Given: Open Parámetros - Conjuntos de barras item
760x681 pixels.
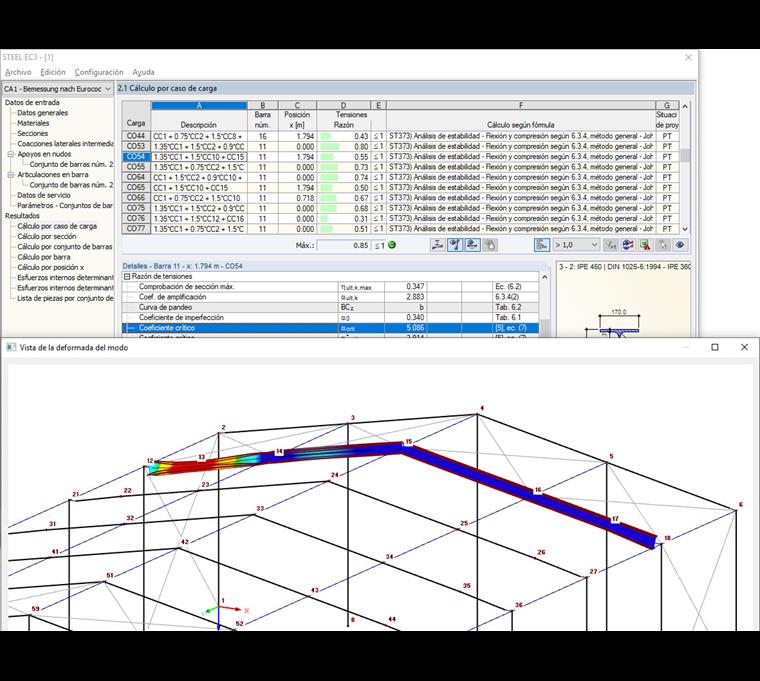Looking at the screenshot, I should (65, 206).
